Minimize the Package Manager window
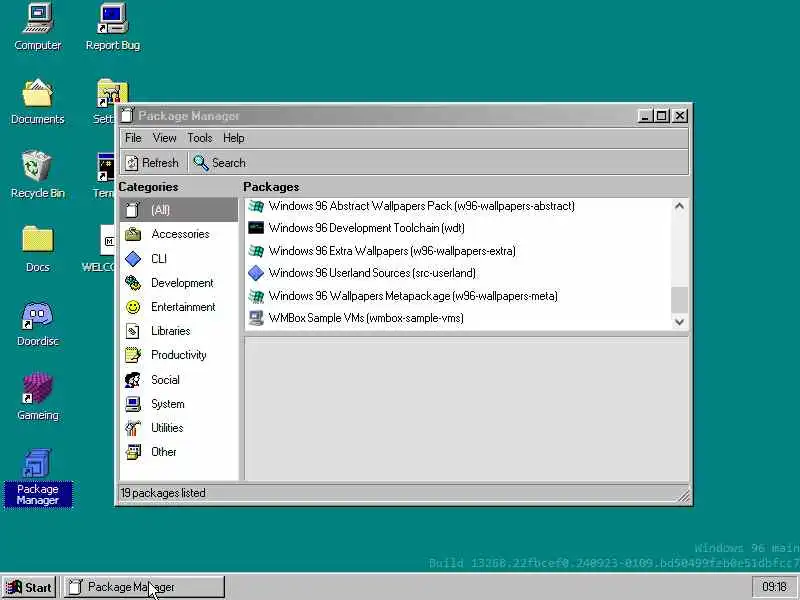The width and height of the screenshot is (800, 600). coord(645,116)
